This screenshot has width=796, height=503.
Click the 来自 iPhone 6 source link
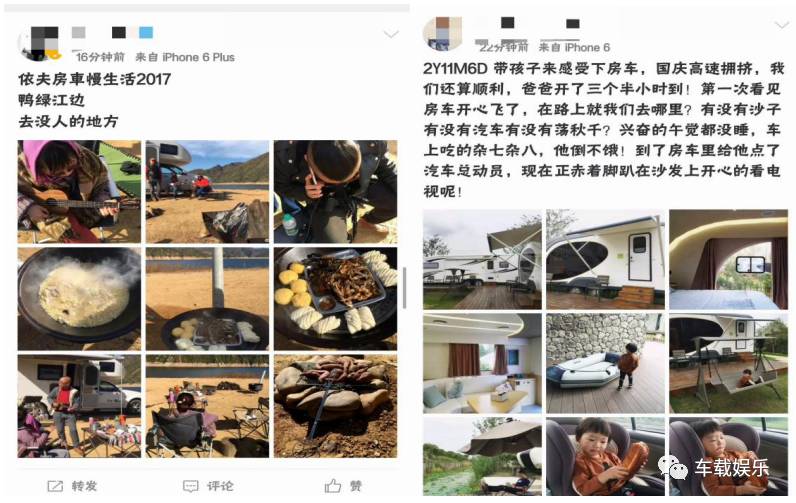point(574,48)
